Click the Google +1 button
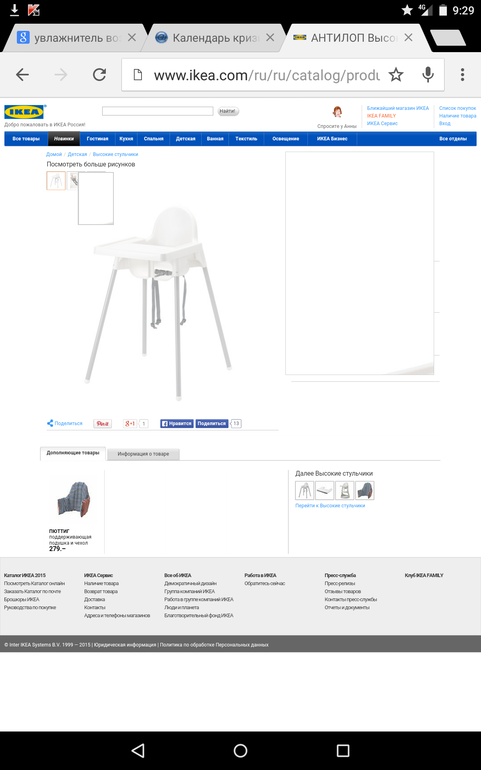 (130, 423)
